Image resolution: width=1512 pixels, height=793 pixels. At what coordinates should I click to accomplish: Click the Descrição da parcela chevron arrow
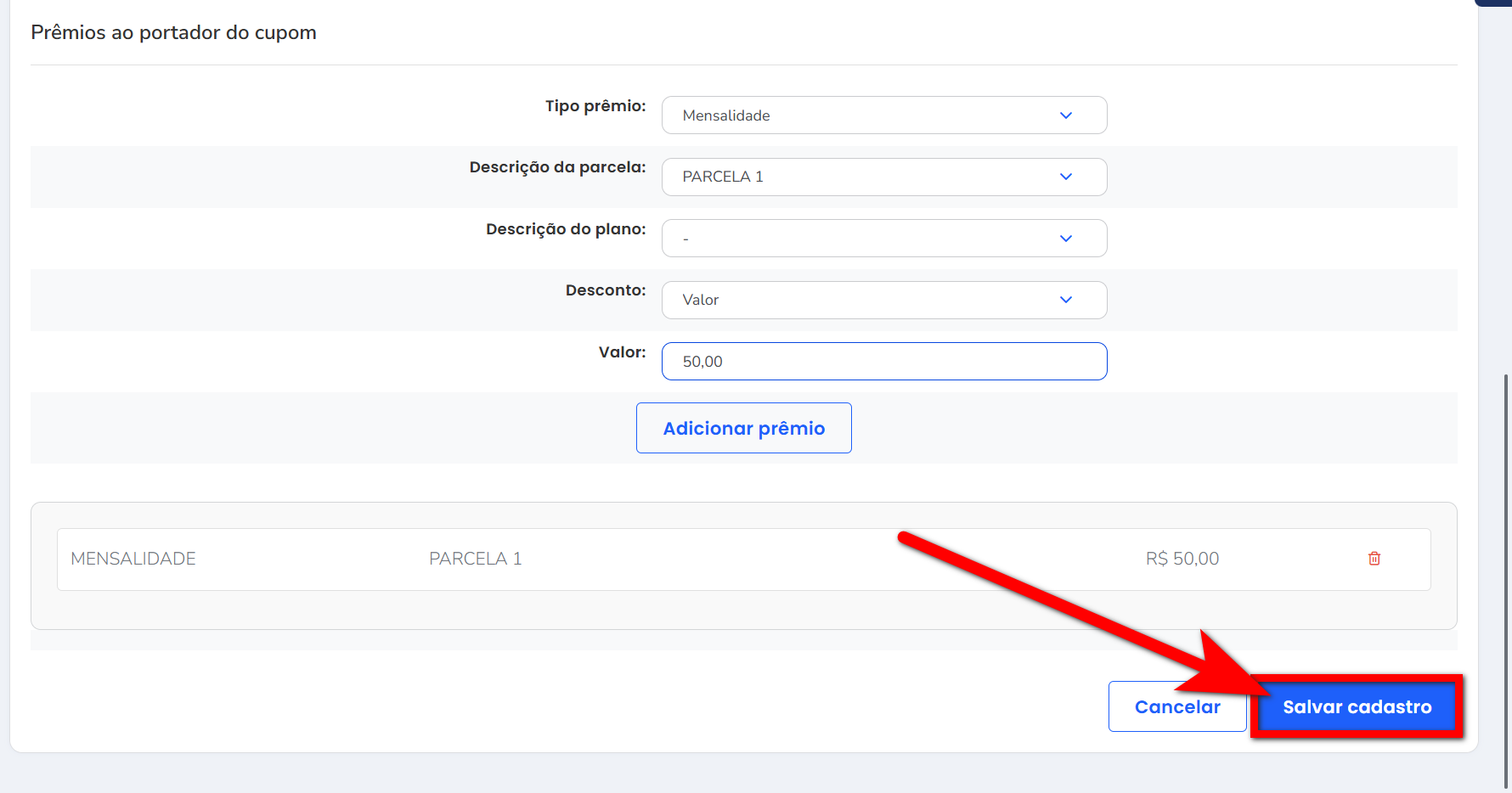click(x=1065, y=177)
